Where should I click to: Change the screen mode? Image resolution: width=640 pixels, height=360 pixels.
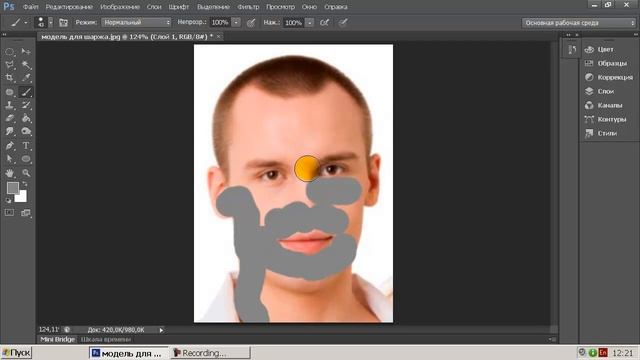click(26, 213)
